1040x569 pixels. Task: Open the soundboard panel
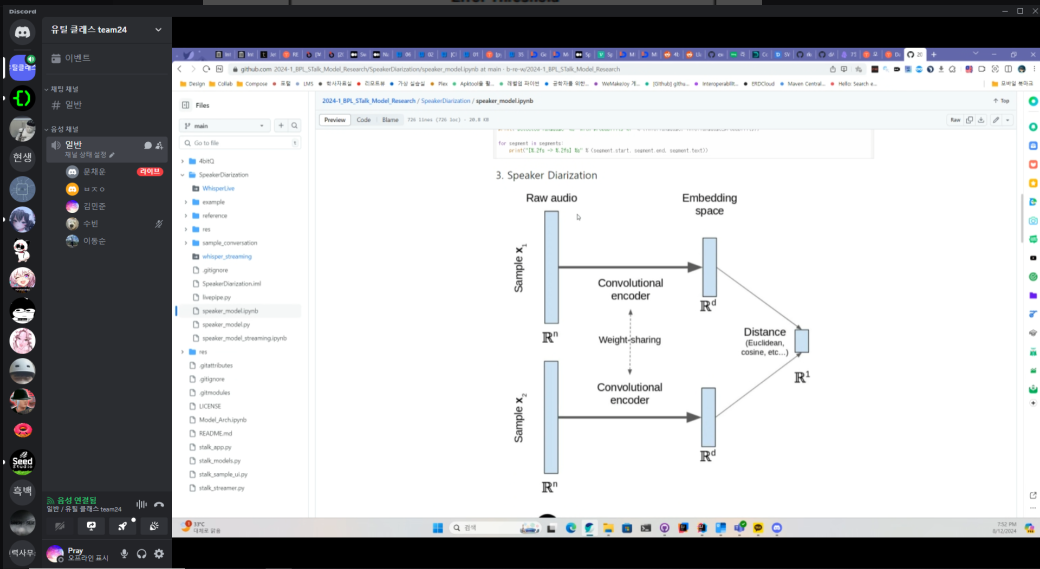(x=153, y=526)
